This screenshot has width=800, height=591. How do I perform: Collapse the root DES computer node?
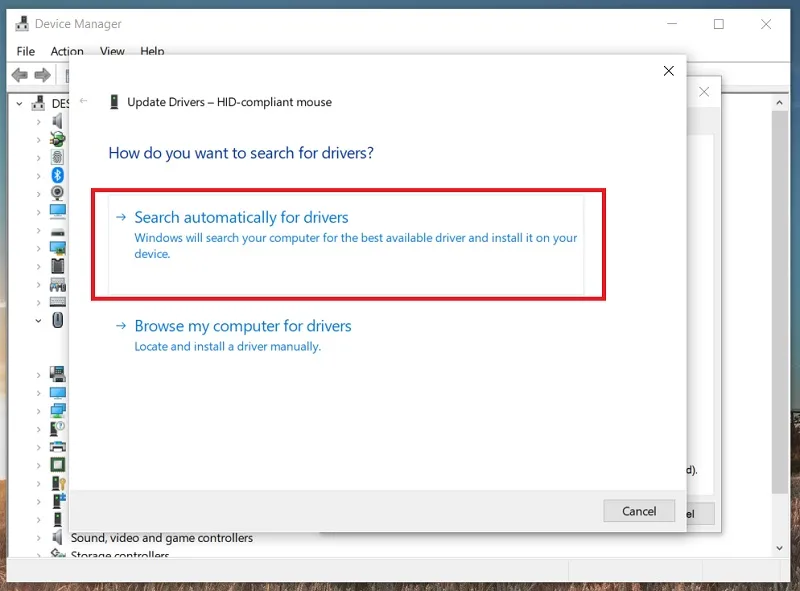click(x=19, y=104)
